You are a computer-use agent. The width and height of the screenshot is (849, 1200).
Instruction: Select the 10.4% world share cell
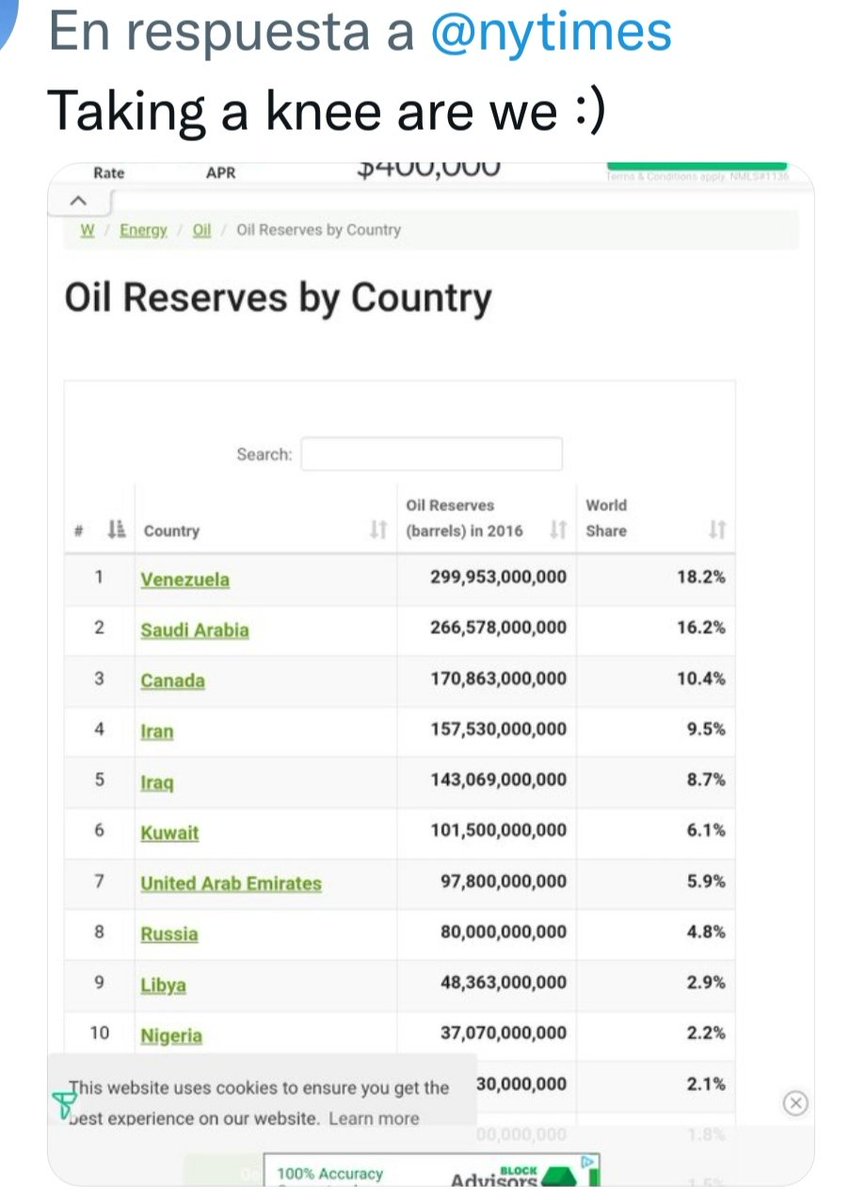pyautogui.click(x=701, y=679)
